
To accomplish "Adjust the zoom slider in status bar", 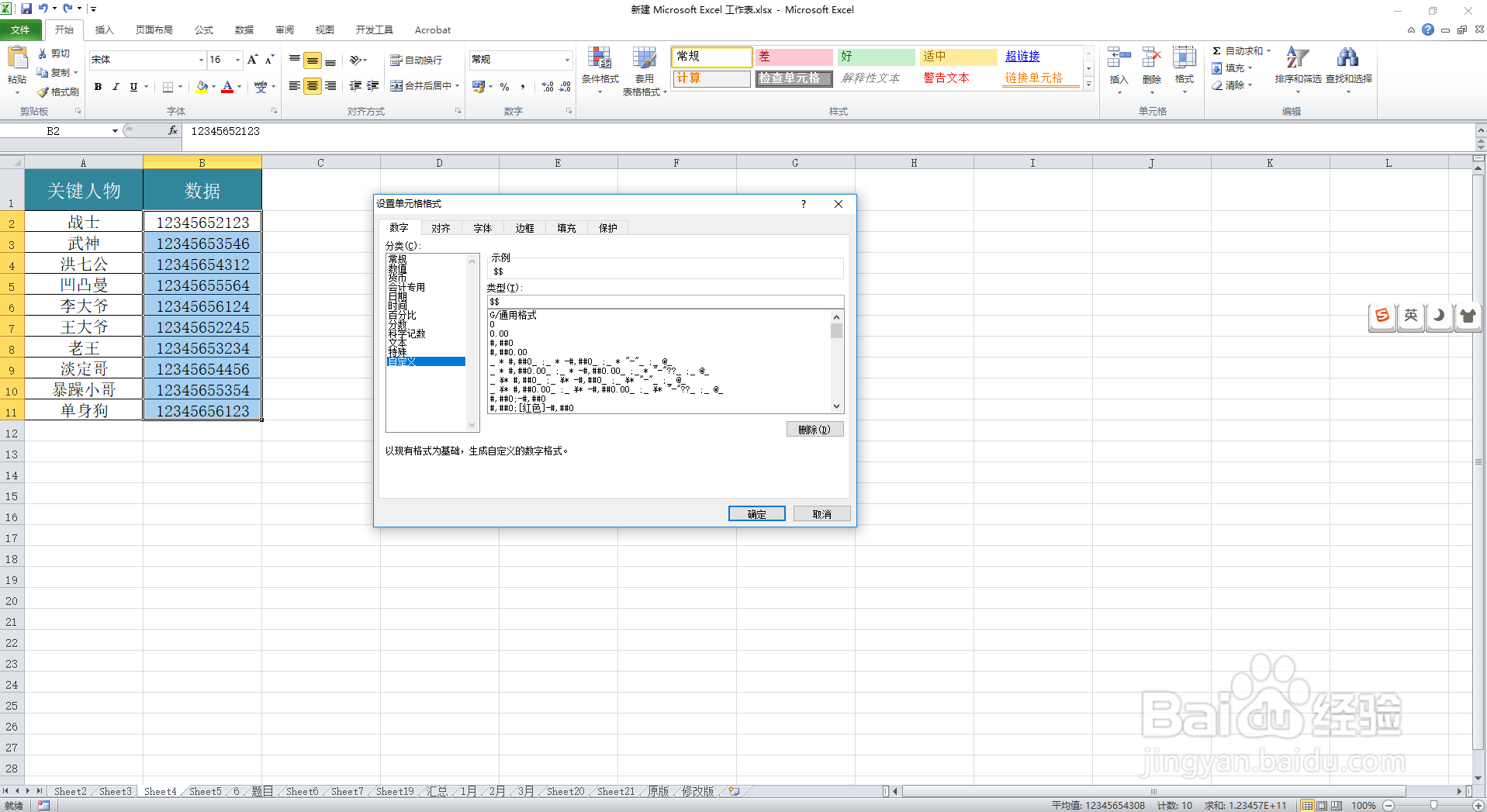I will coord(1433,805).
